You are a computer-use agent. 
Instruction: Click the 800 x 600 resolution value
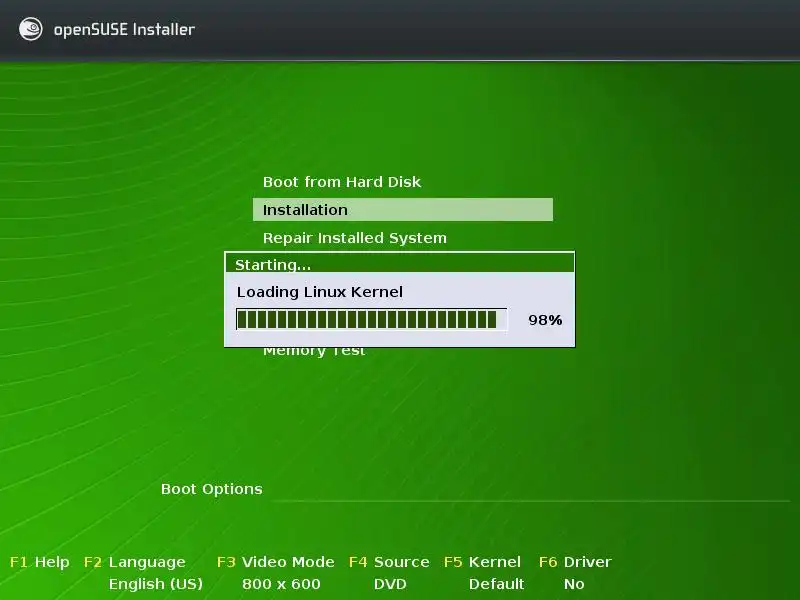point(281,584)
